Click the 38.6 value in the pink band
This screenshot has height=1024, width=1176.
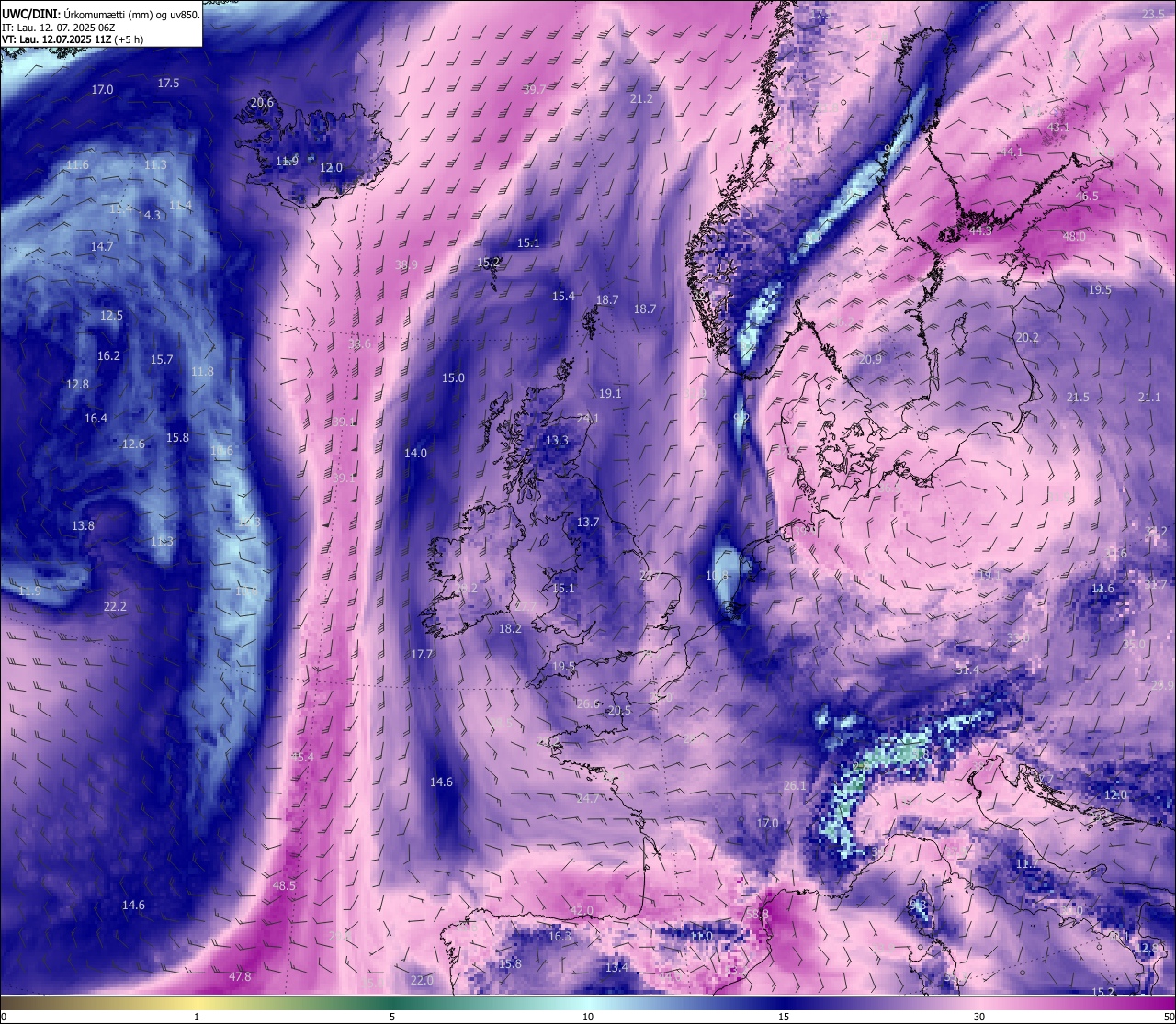[x=359, y=344]
